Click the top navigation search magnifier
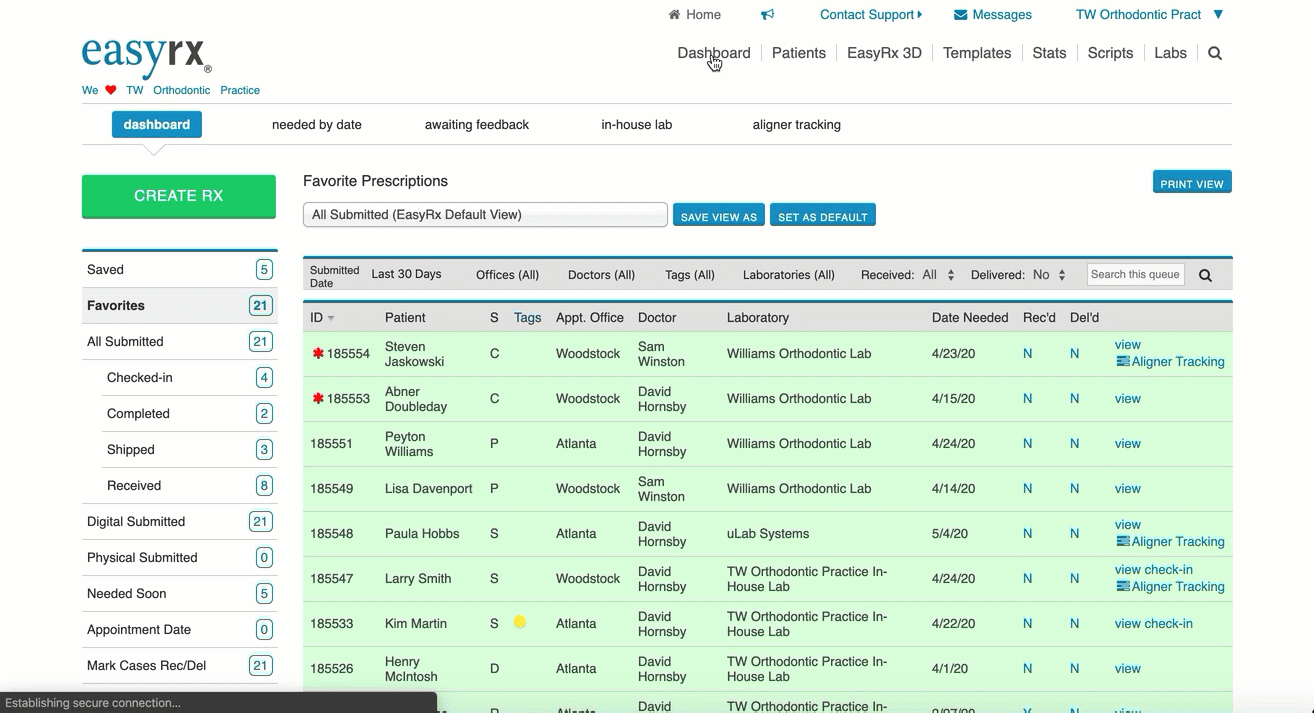This screenshot has width=1314, height=713. [1215, 54]
